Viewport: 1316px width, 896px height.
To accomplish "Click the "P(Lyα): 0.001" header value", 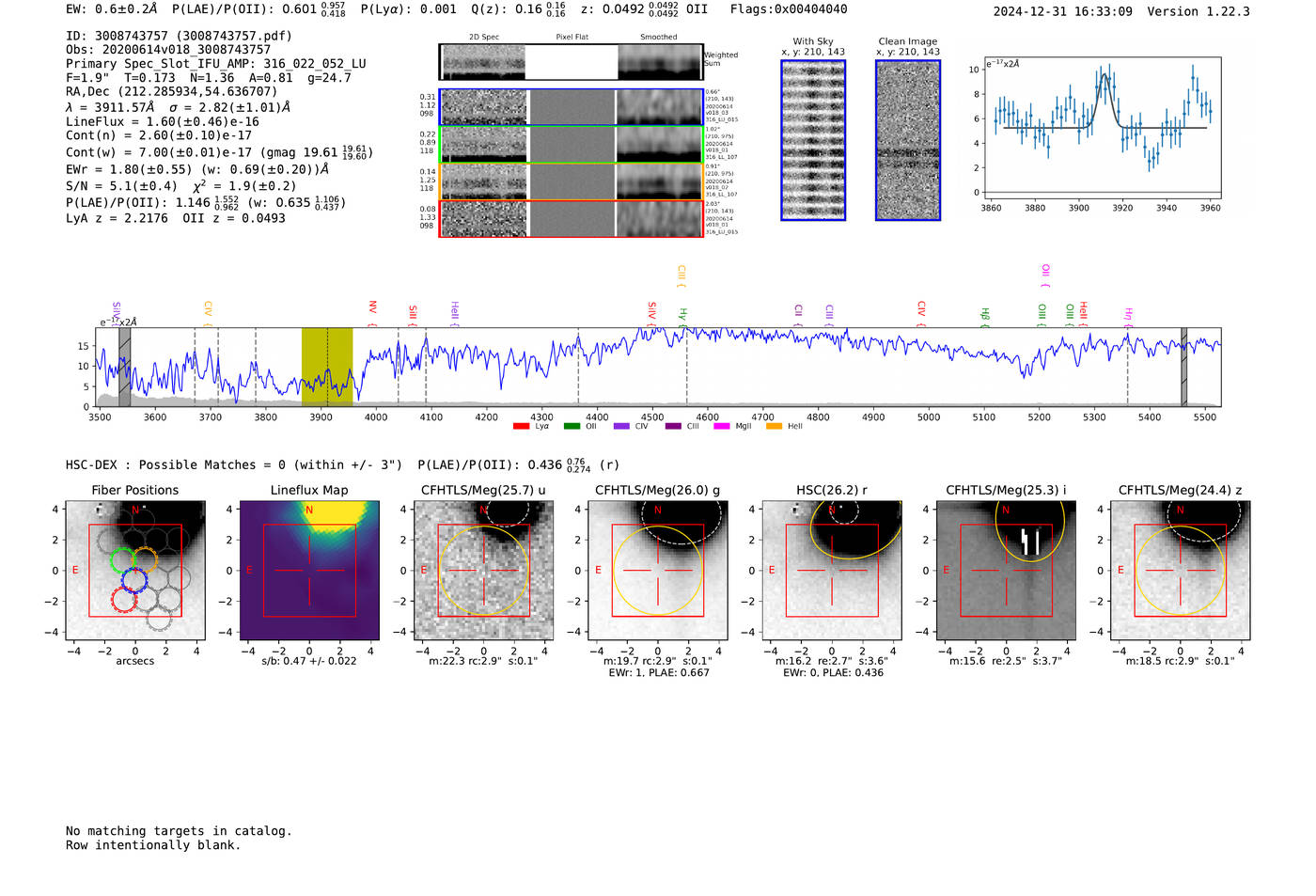I will 409,9.
